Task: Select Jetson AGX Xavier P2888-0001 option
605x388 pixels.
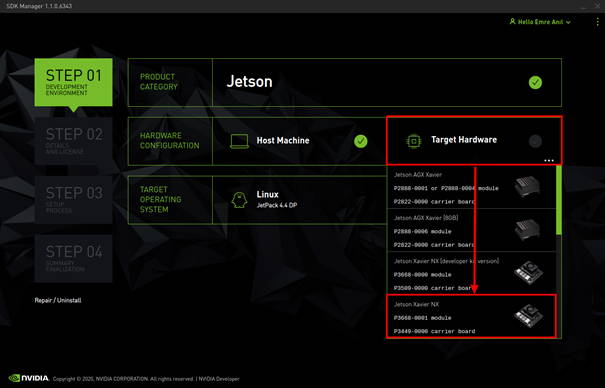Action: tap(471, 187)
